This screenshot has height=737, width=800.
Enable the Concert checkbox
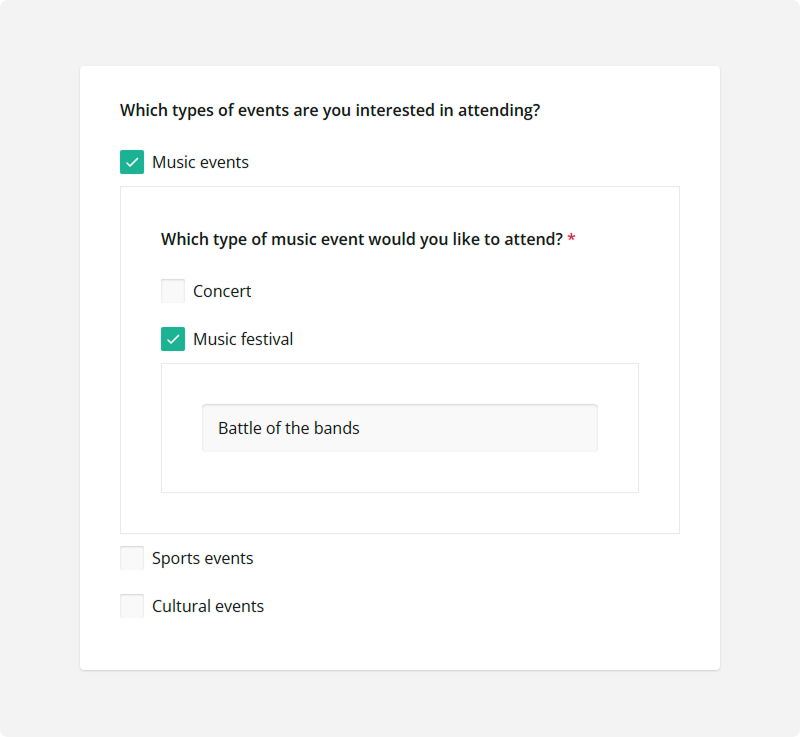(172, 290)
